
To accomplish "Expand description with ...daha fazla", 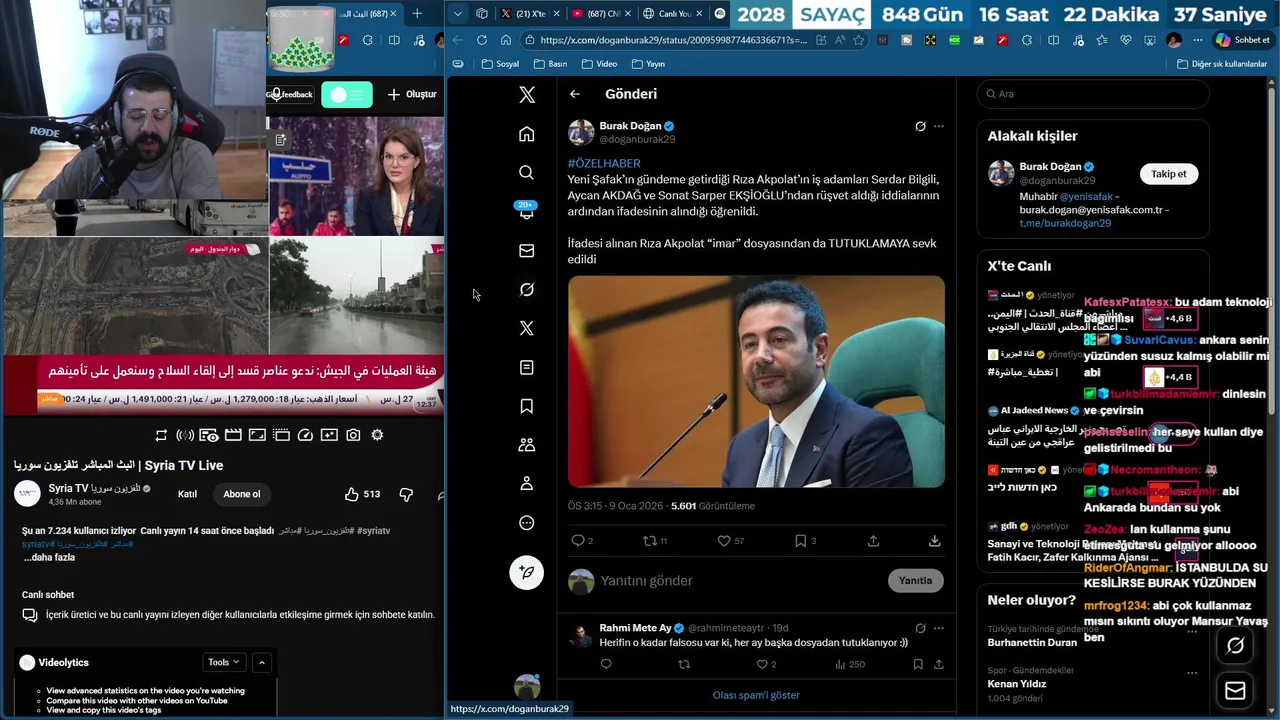I will coord(50,557).
